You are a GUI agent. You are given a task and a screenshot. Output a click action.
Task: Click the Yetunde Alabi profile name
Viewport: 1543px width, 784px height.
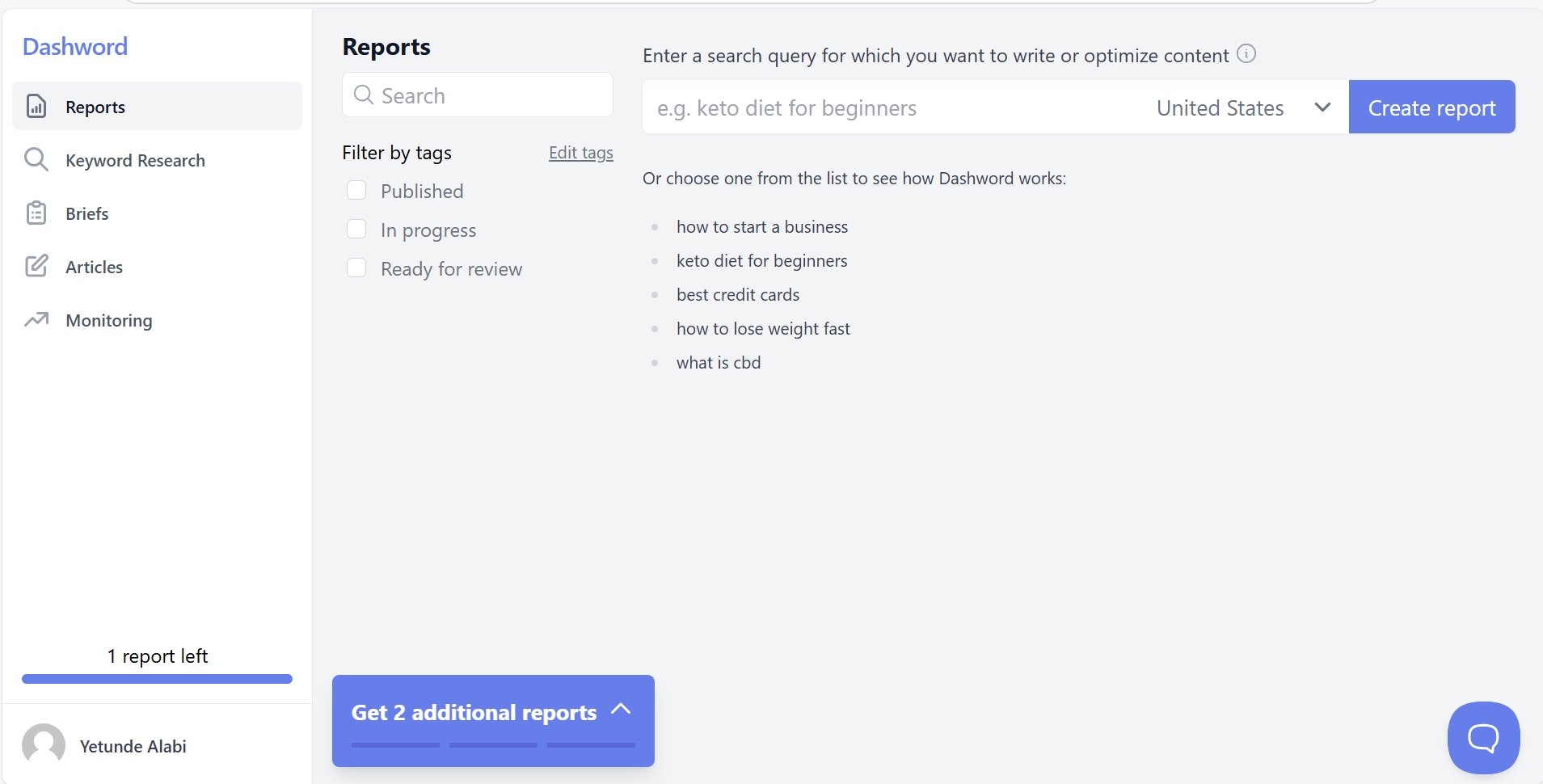click(x=133, y=746)
